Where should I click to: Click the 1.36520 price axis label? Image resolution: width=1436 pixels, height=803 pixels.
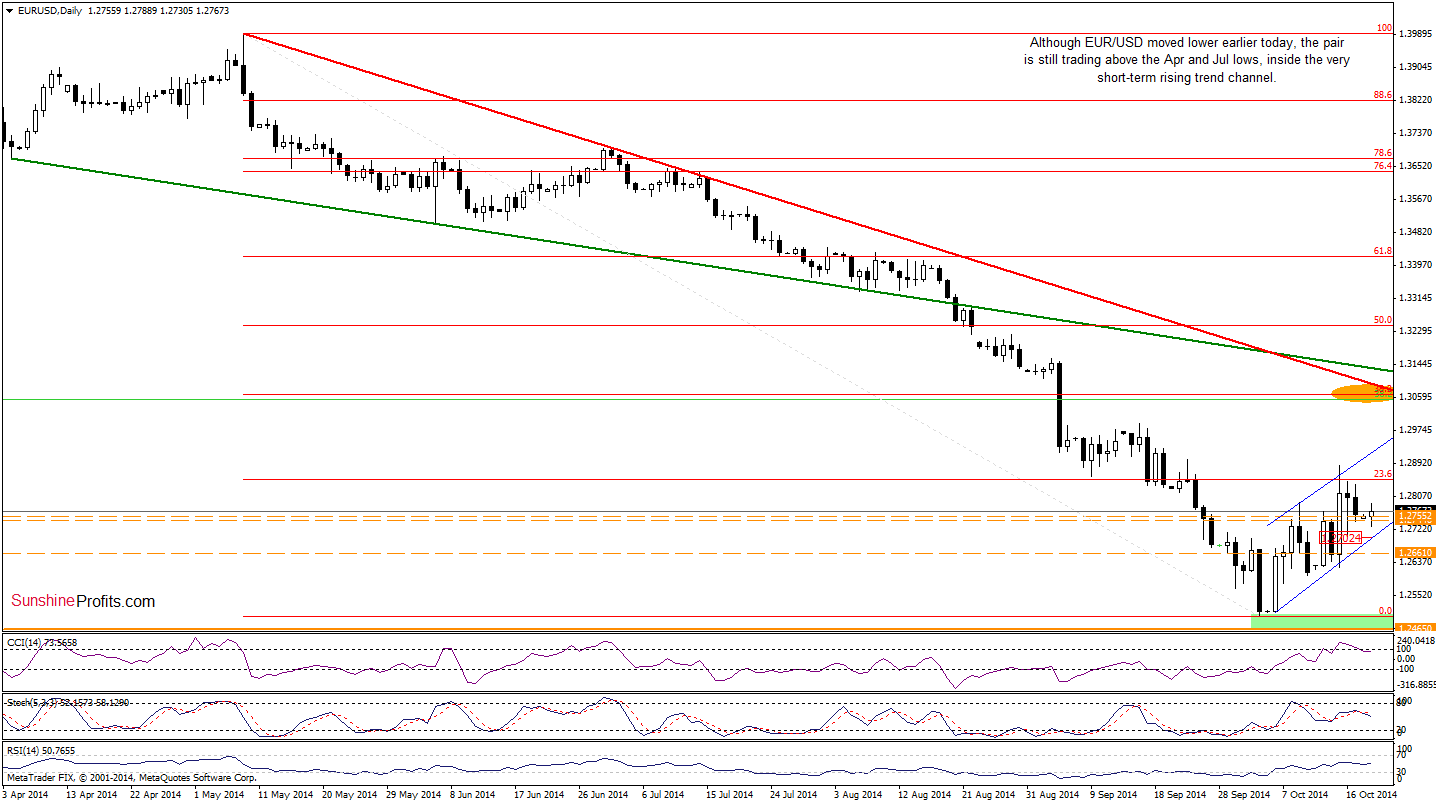click(x=1414, y=167)
